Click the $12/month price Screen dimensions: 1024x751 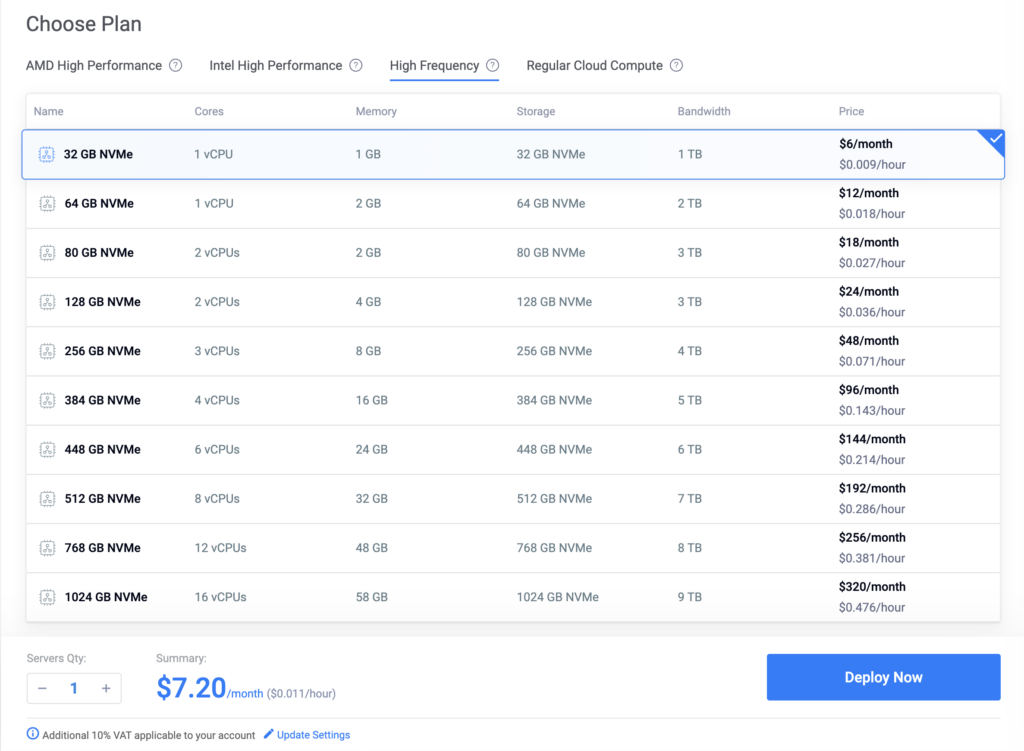click(x=869, y=193)
